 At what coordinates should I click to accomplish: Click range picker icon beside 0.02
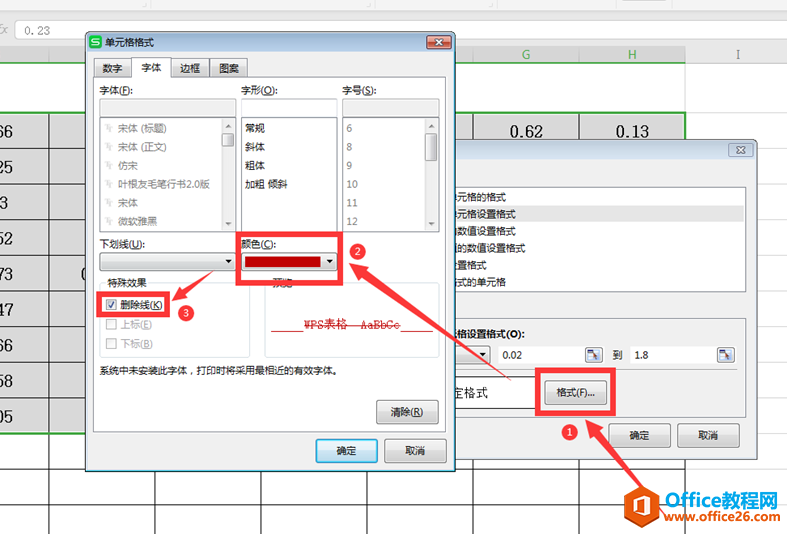click(594, 355)
